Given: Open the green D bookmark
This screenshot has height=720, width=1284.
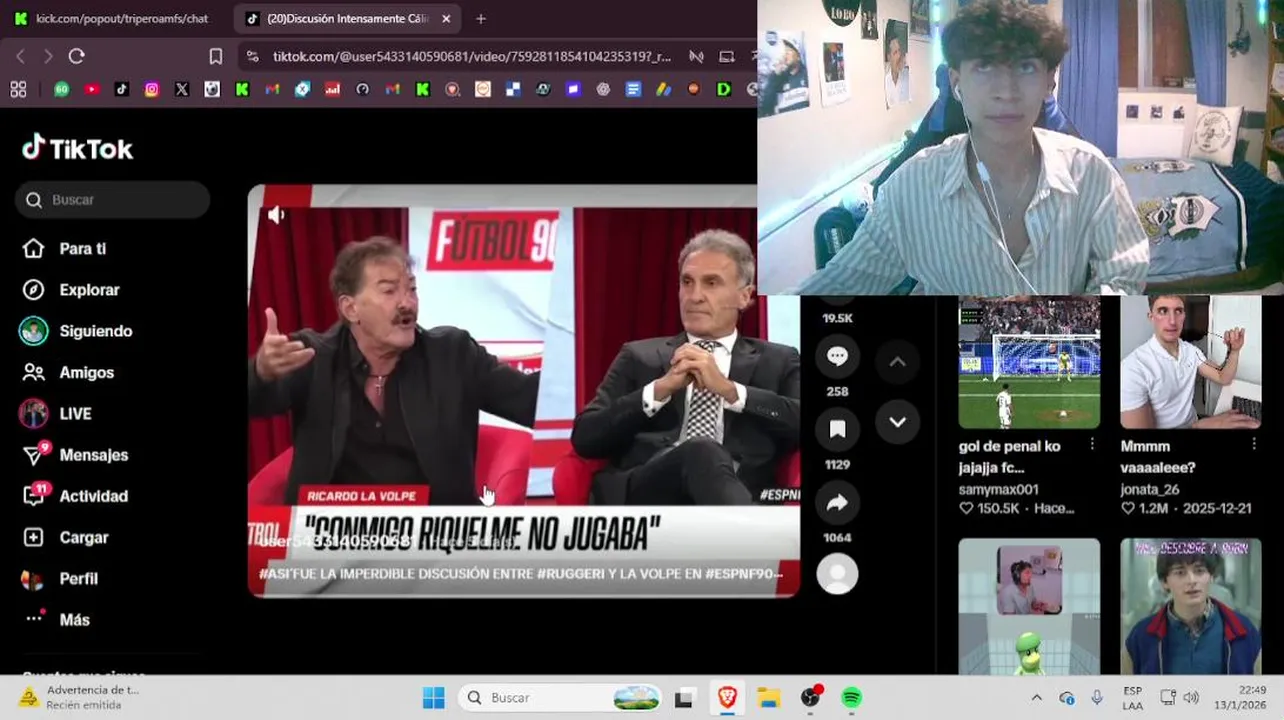Looking at the screenshot, I should (x=724, y=89).
